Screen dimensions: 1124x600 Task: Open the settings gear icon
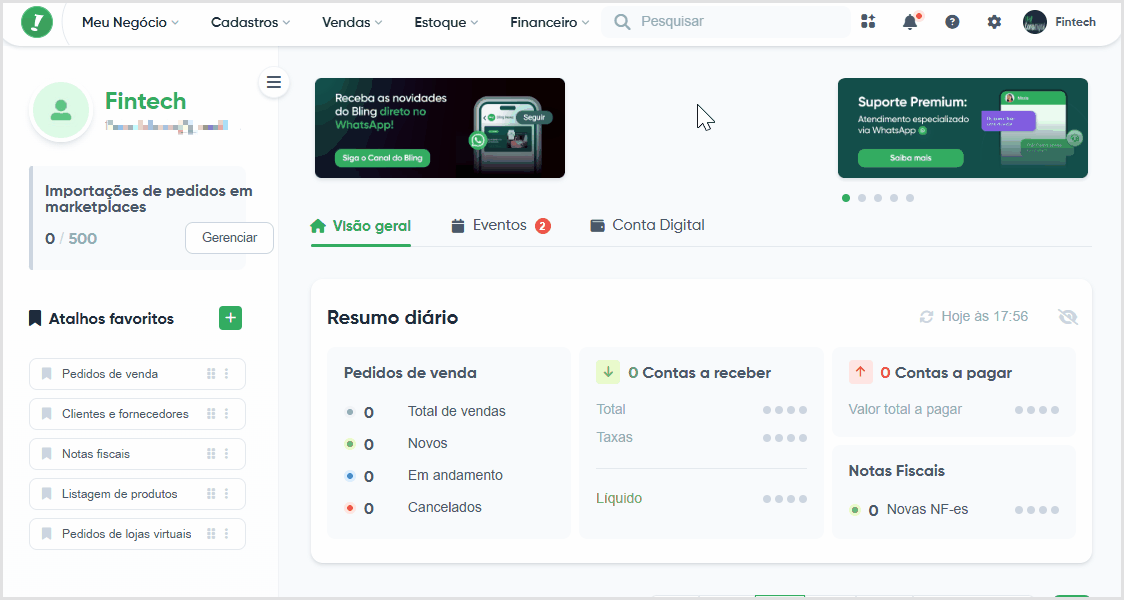click(994, 22)
